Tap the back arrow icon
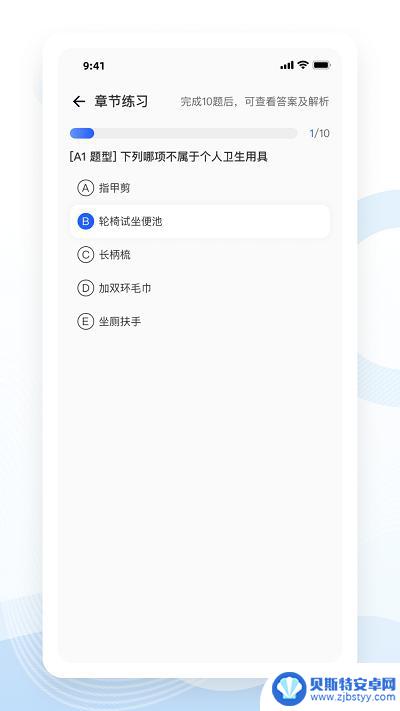Viewport: 400px width, 711px height. coord(79,102)
